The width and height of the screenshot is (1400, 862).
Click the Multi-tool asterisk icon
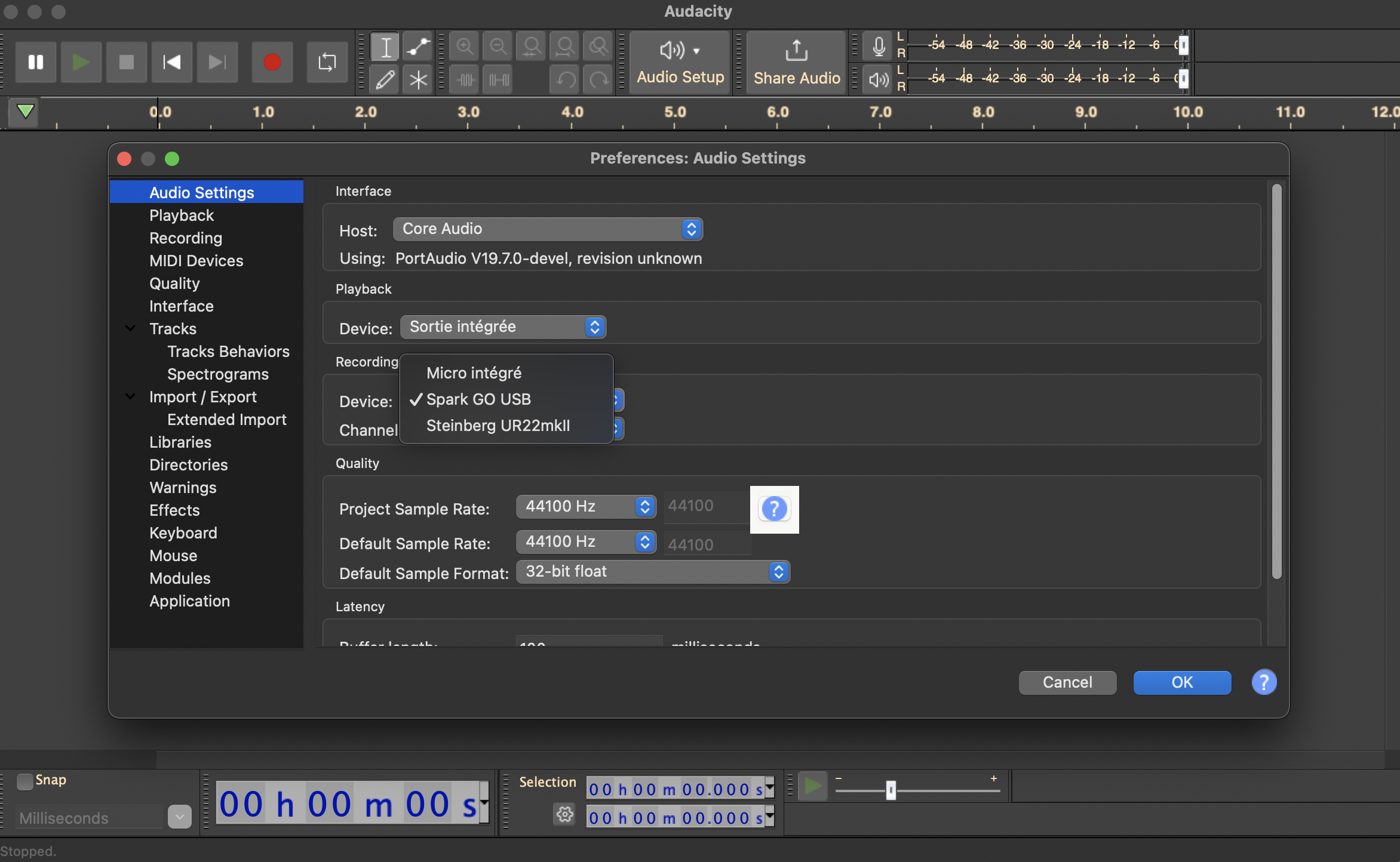(418, 79)
